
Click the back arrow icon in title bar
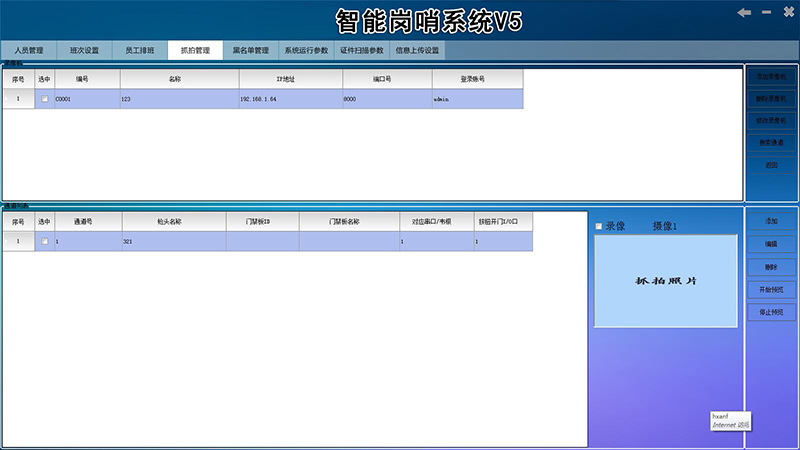(744, 12)
